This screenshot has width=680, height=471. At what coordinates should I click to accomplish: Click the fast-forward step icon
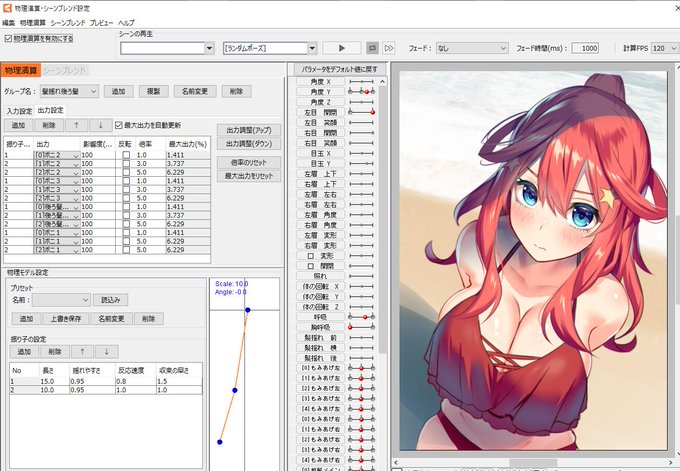click(389, 48)
